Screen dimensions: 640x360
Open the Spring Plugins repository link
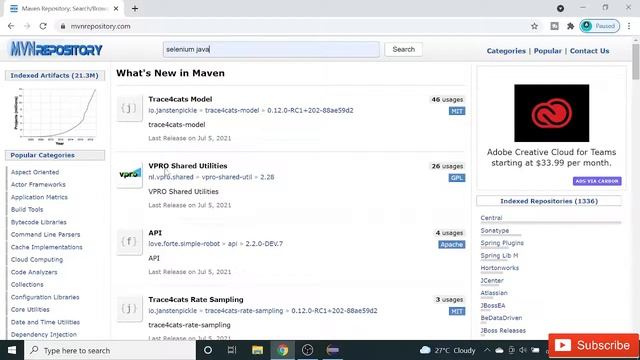pyautogui.click(x=502, y=243)
